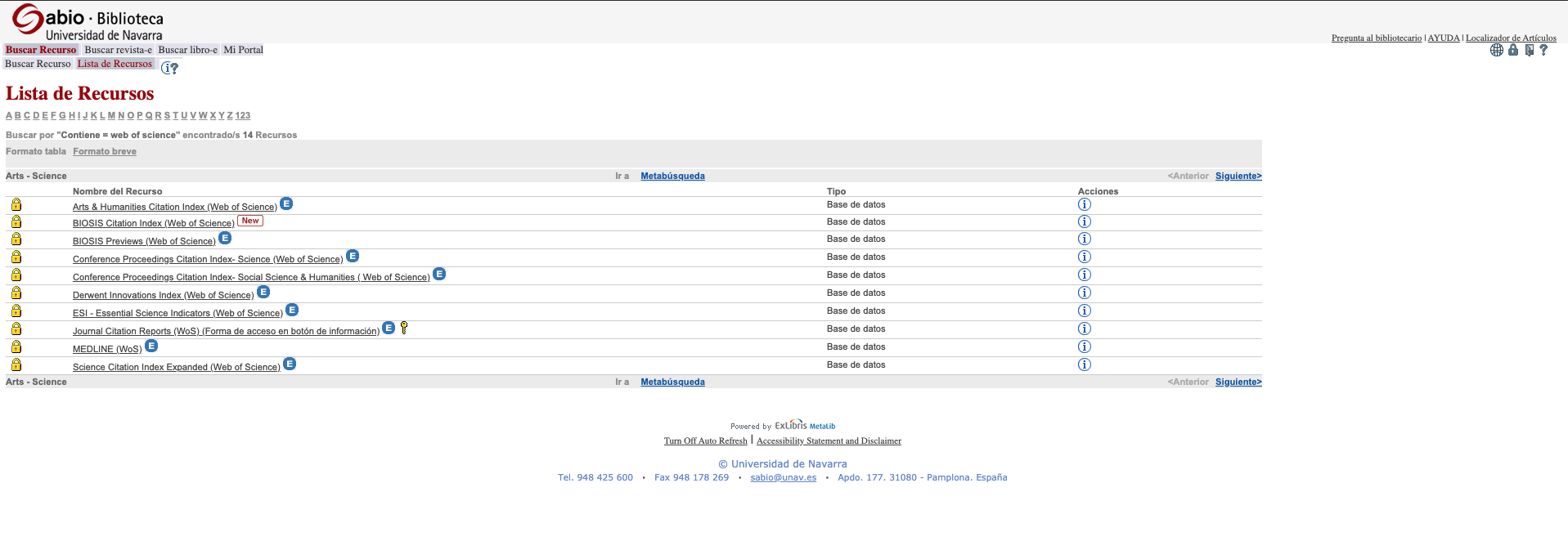Click padlock icon for MEDLINE (WoS) row
This screenshot has width=1568, height=541.
pyautogui.click(x=16, y=347)
